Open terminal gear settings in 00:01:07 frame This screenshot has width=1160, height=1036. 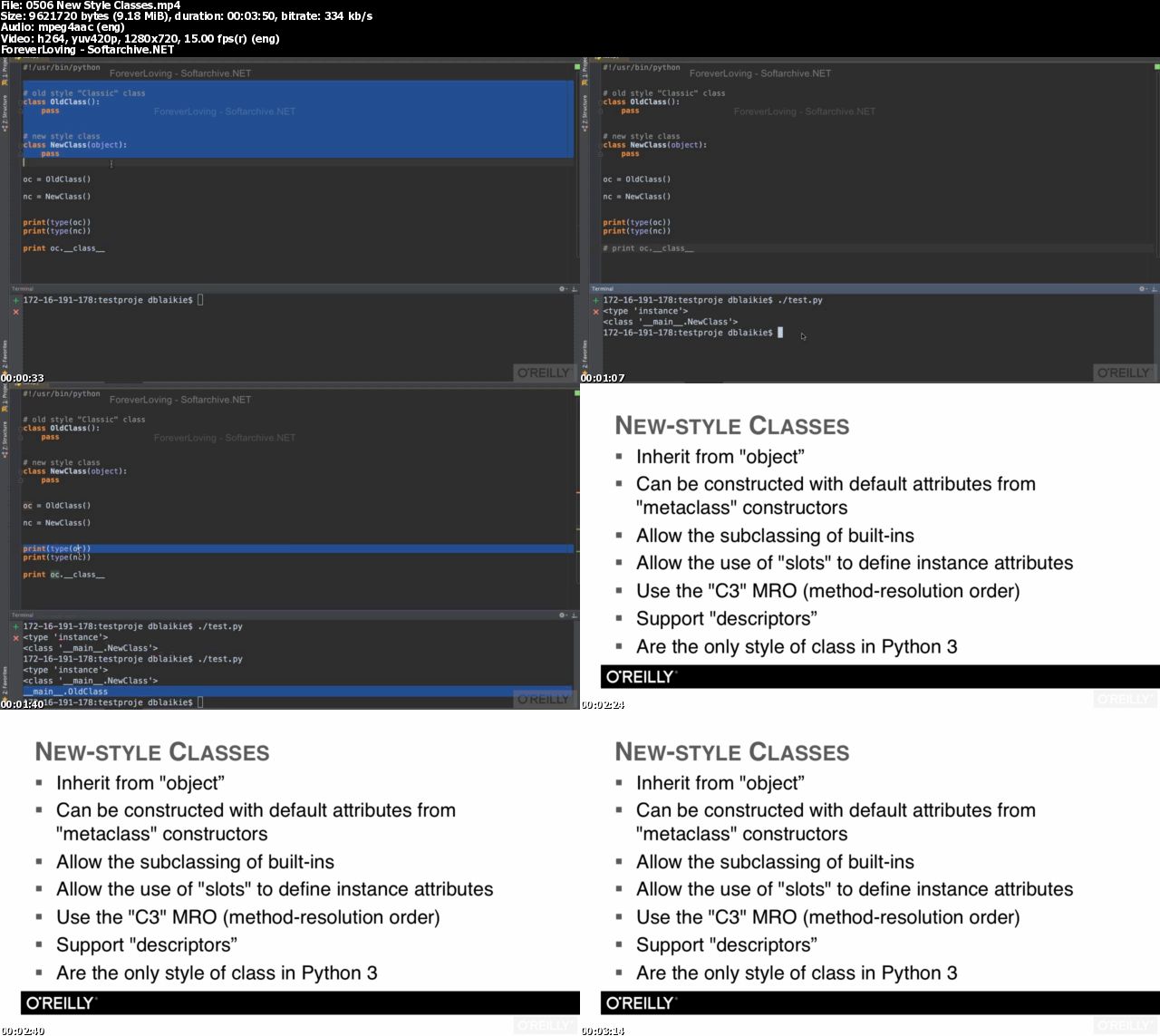tap(1142, 289)
